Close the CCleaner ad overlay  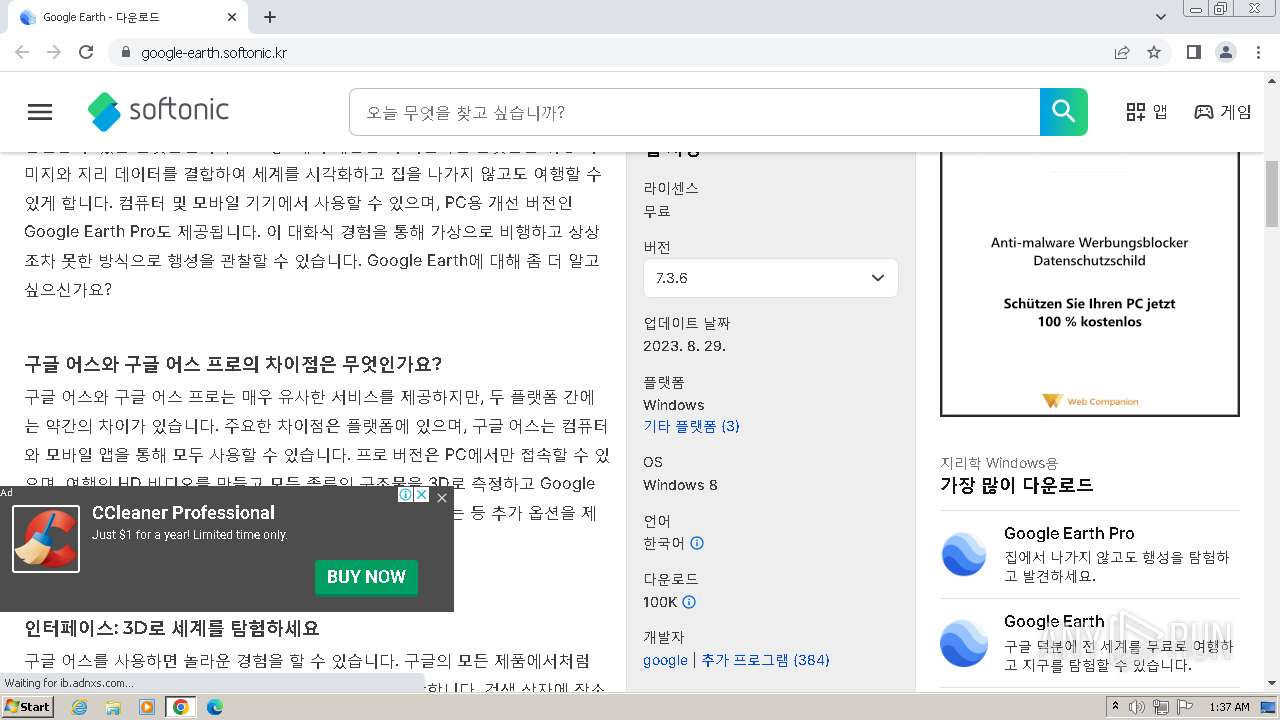coord(442,498)
